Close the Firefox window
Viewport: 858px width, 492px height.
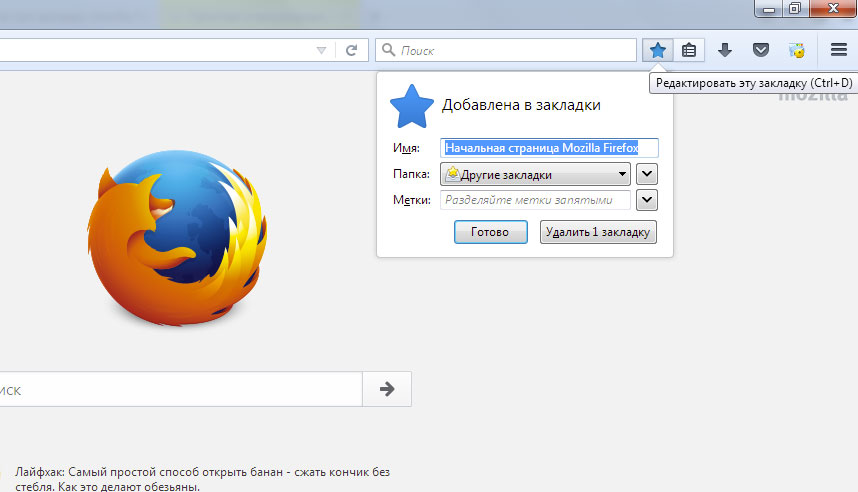click(x=833, y=8)
